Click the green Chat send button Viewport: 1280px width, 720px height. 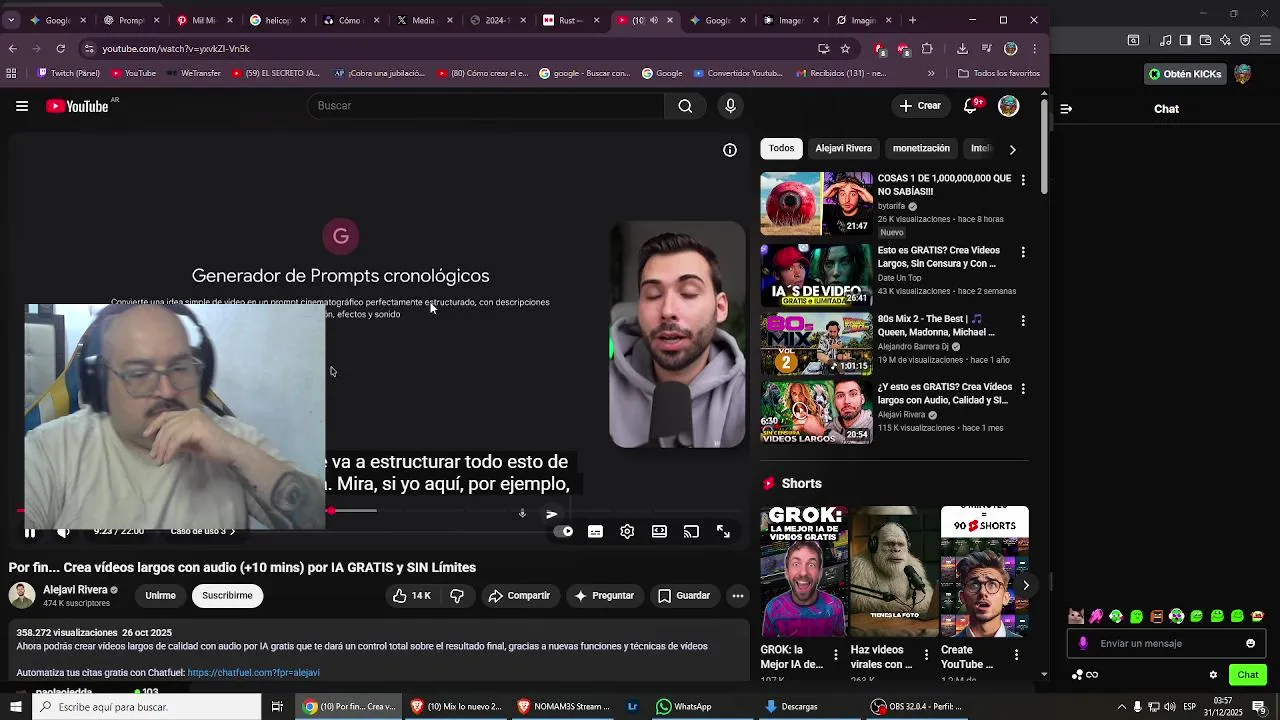click(1247, 675)
